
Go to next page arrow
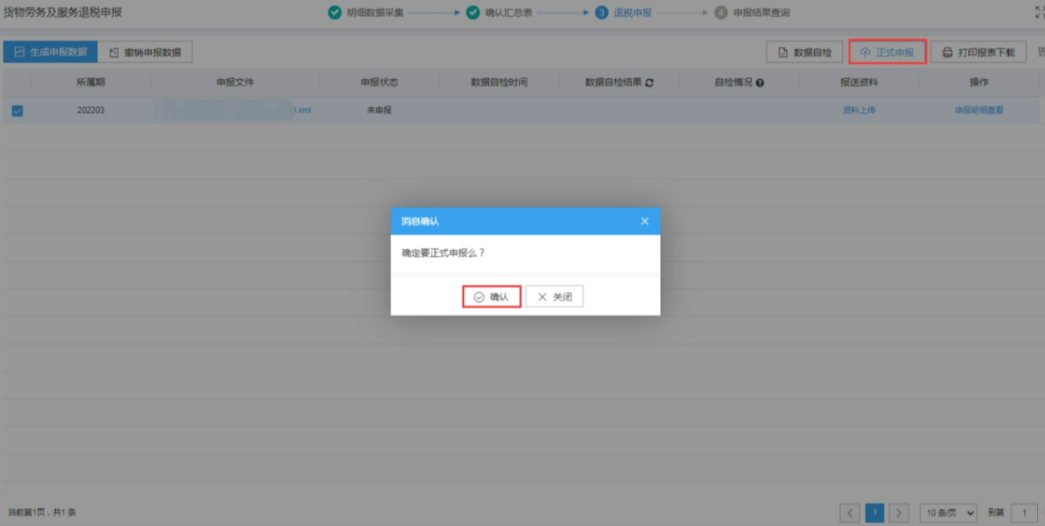point(899,513)
